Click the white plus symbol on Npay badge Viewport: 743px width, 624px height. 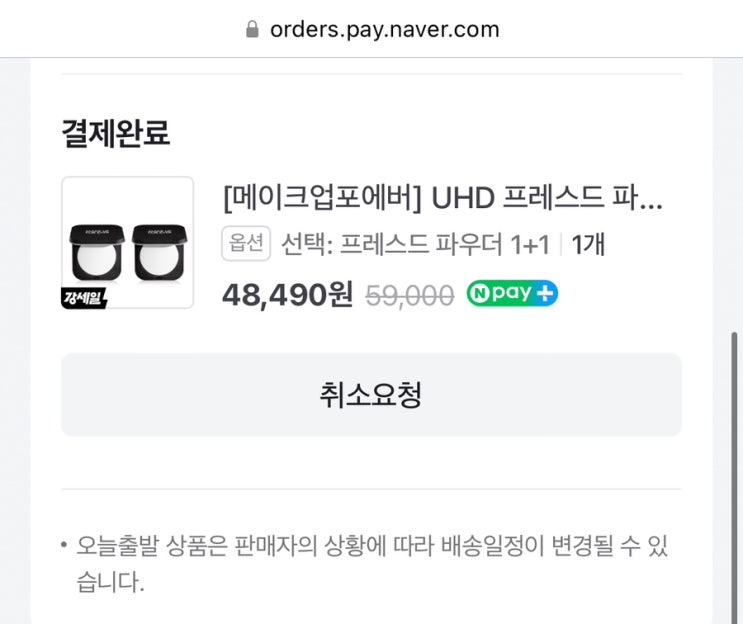(x=545, y=293)
